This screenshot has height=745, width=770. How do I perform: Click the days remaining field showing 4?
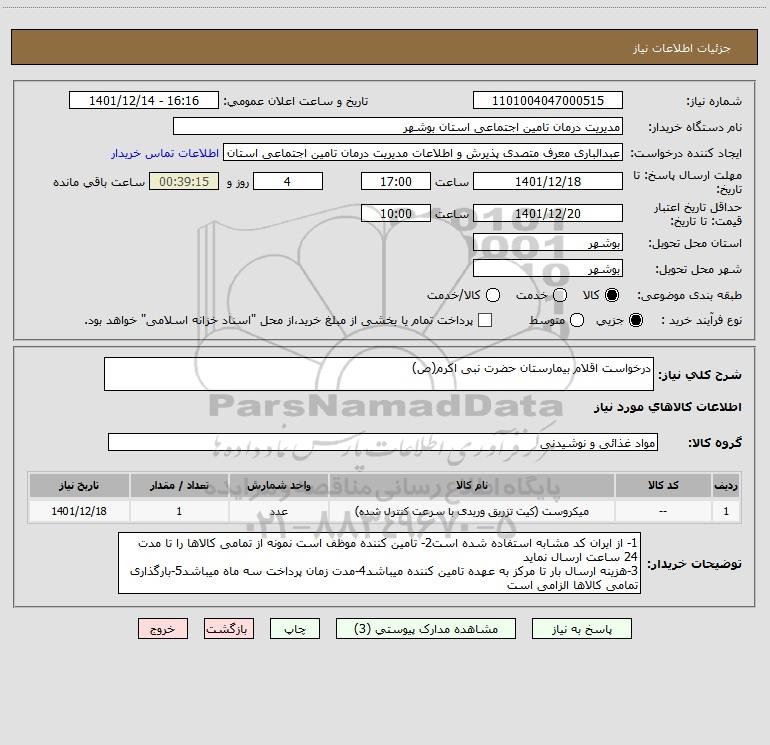click(x=288, y=181)
